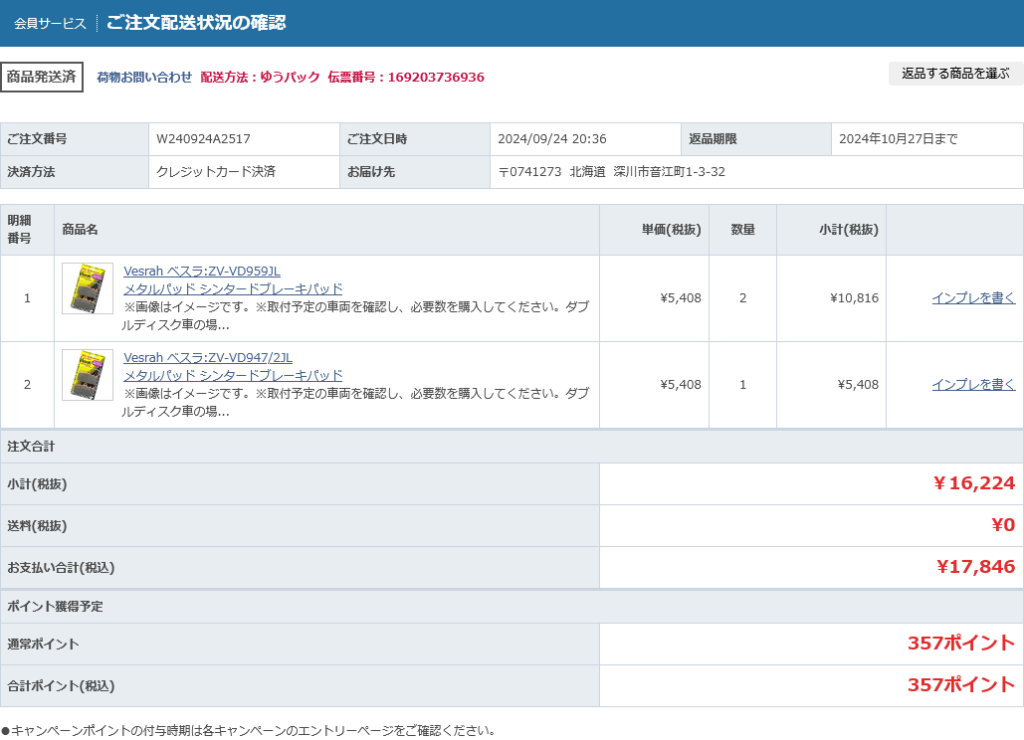The height and width of the screenshot is (740, 1024).
Task: Open product thumbnail for ZV-VD959JL
Action: pos(87,289)
